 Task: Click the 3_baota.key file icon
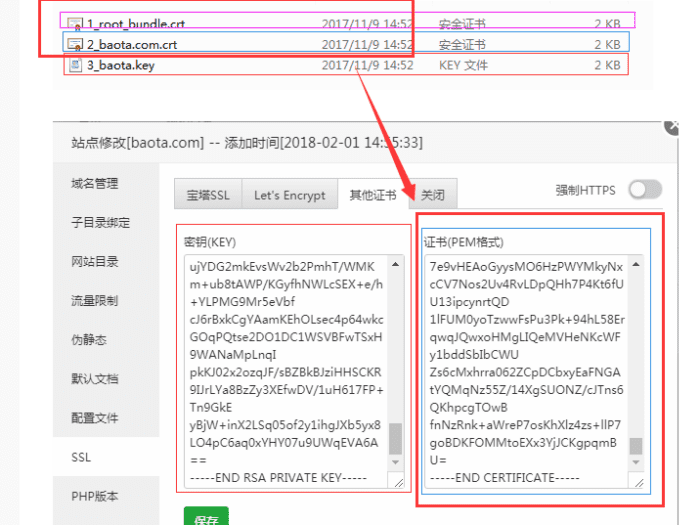pos(75,66)
